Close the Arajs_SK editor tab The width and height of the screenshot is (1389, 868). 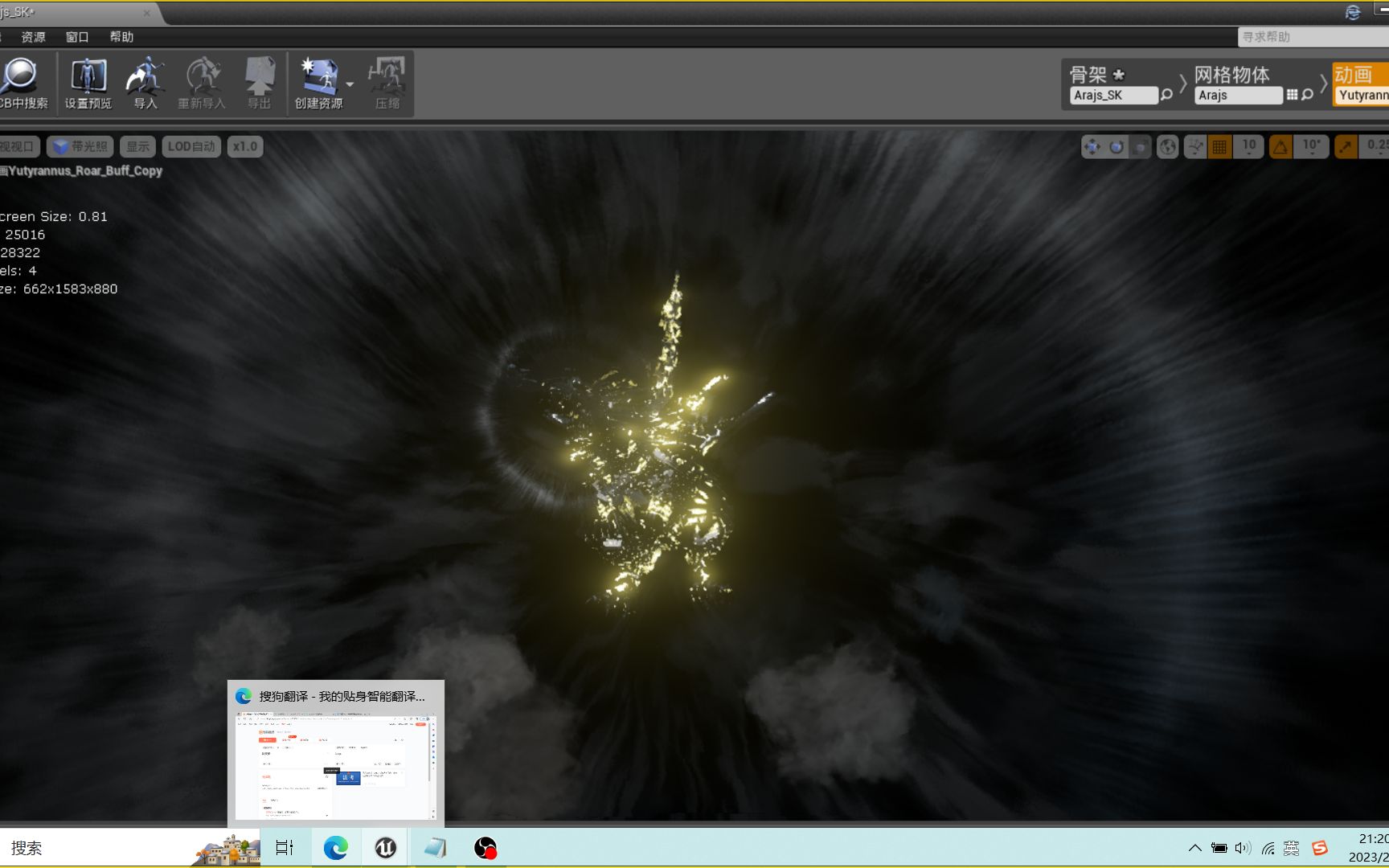coord(147,13)
